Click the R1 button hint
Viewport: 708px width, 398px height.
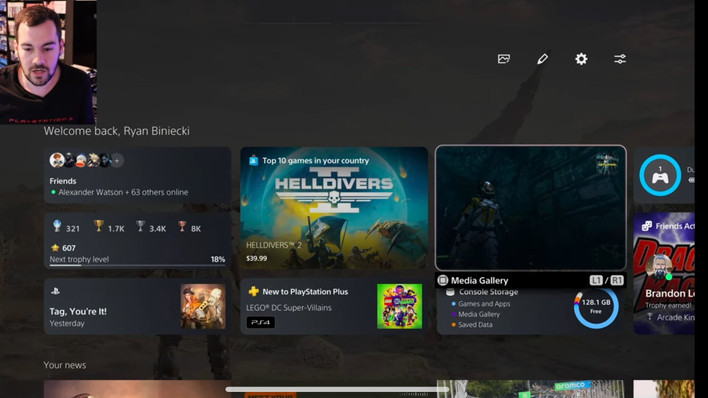[x=617, y=281]
